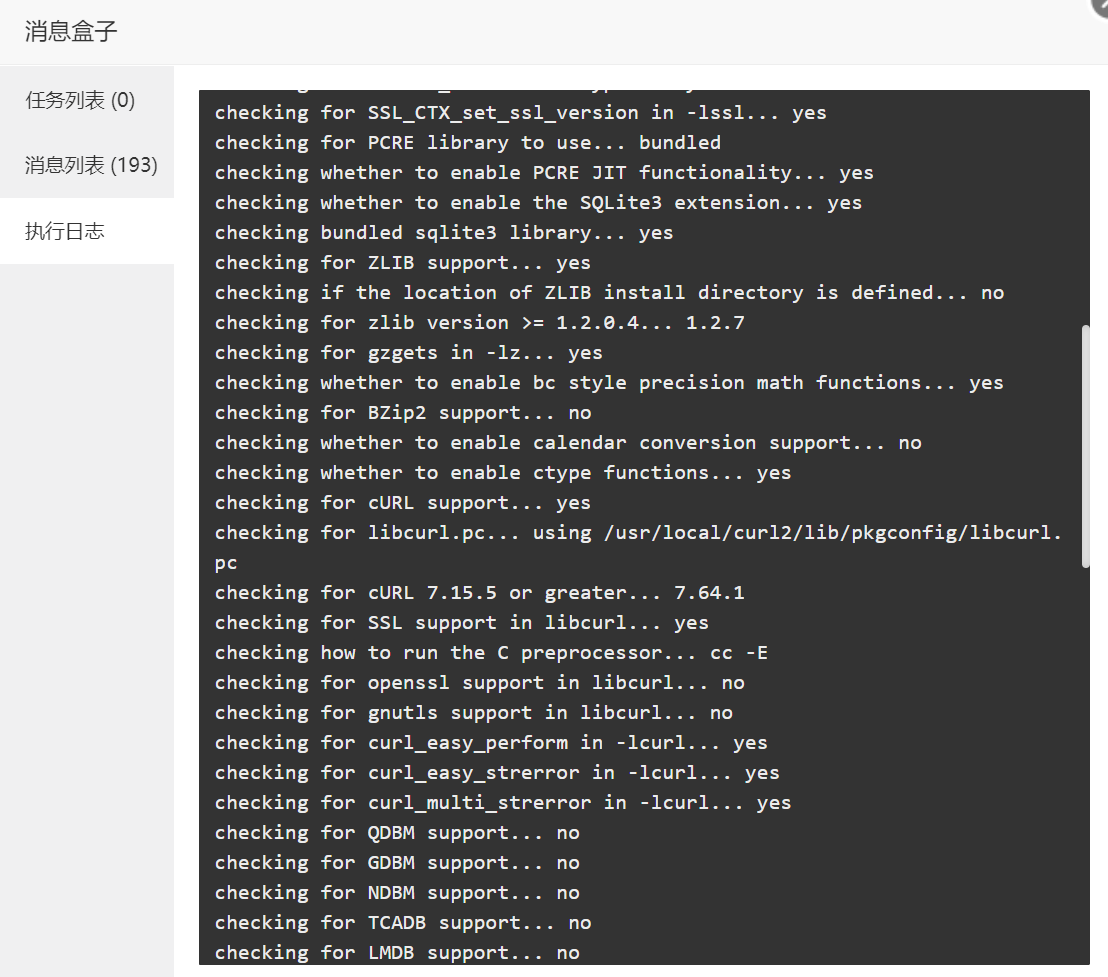Click the zlib version 1.2.7 line

[480, 323]
